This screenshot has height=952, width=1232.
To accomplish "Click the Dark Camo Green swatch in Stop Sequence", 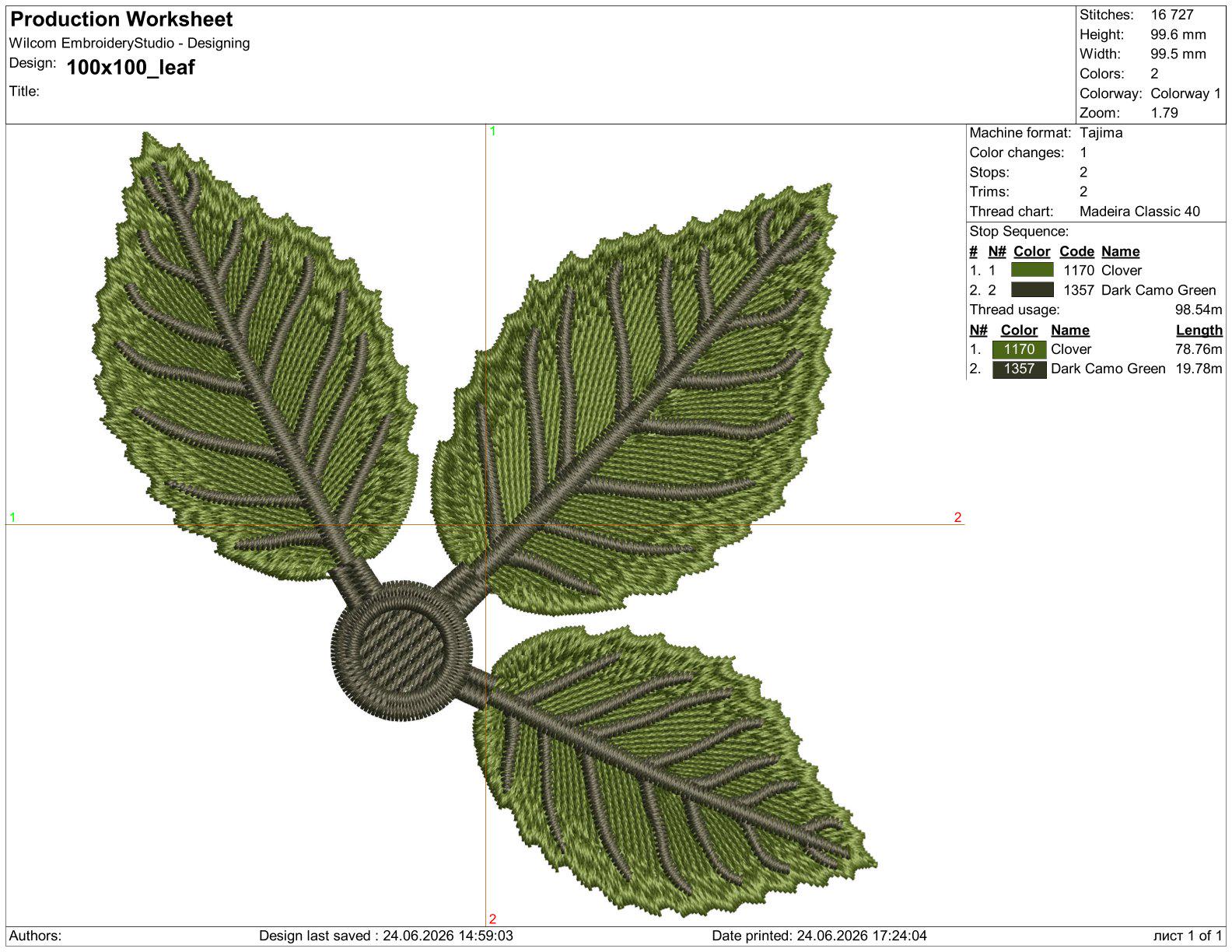I will [1032, 290].
